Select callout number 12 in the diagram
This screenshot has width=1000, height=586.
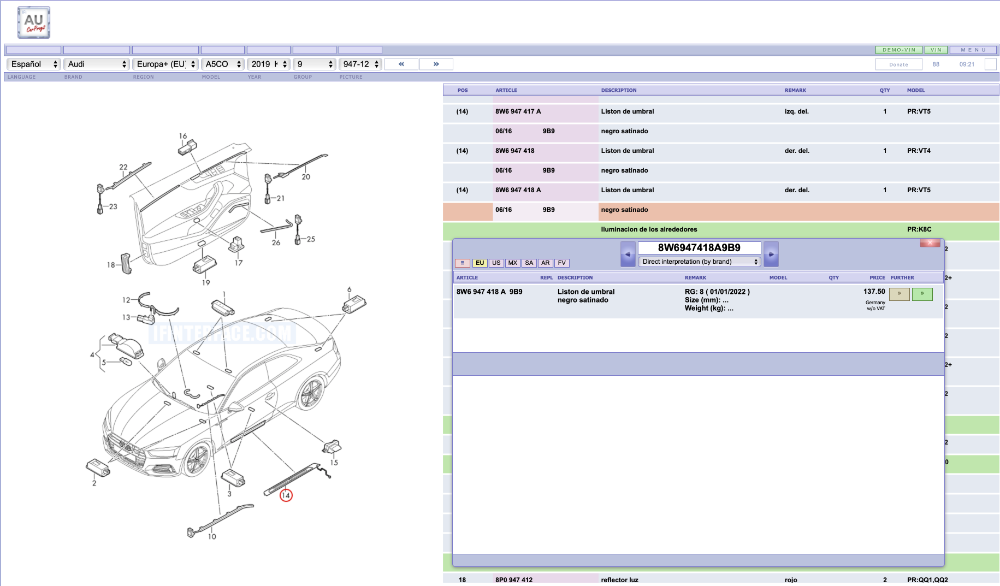coord(126,300)
